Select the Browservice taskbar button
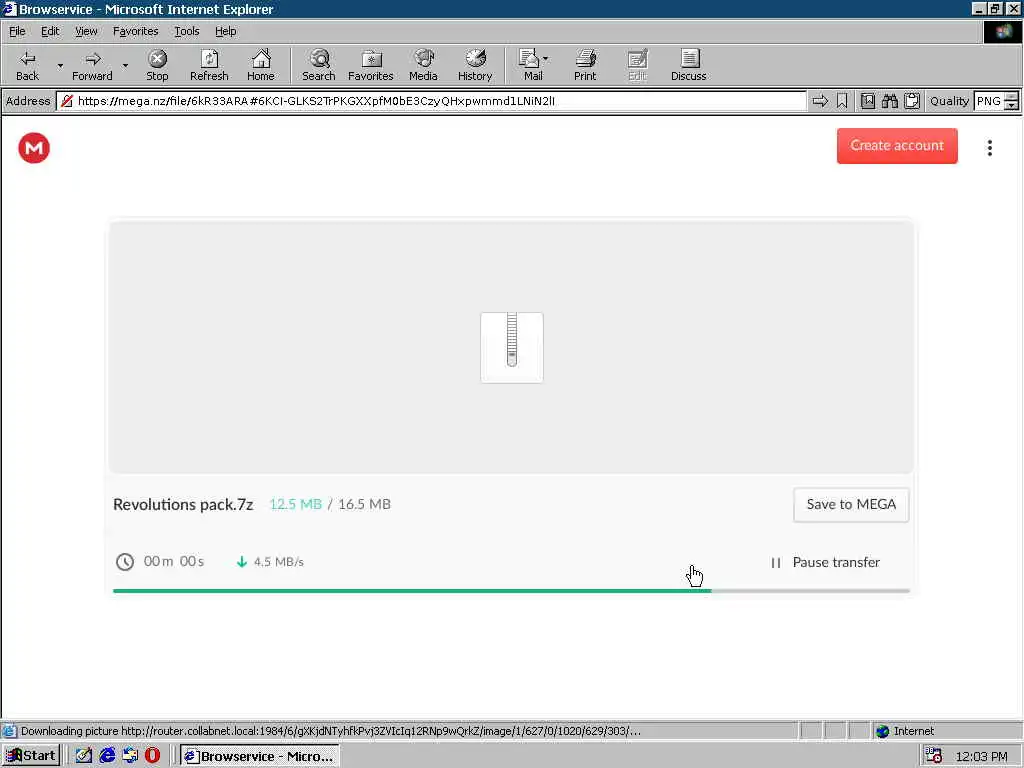Image resolution: width=1024 pixels, height=768 pixels. coord(259,756)
